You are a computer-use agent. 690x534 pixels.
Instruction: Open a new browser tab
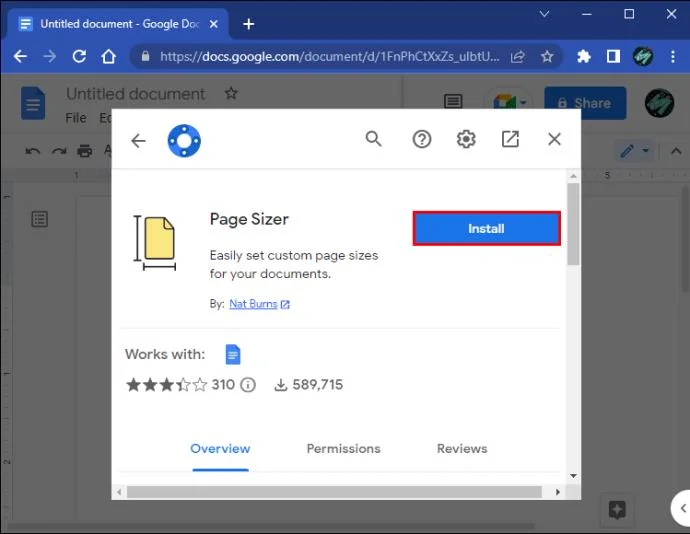(249, 24)
